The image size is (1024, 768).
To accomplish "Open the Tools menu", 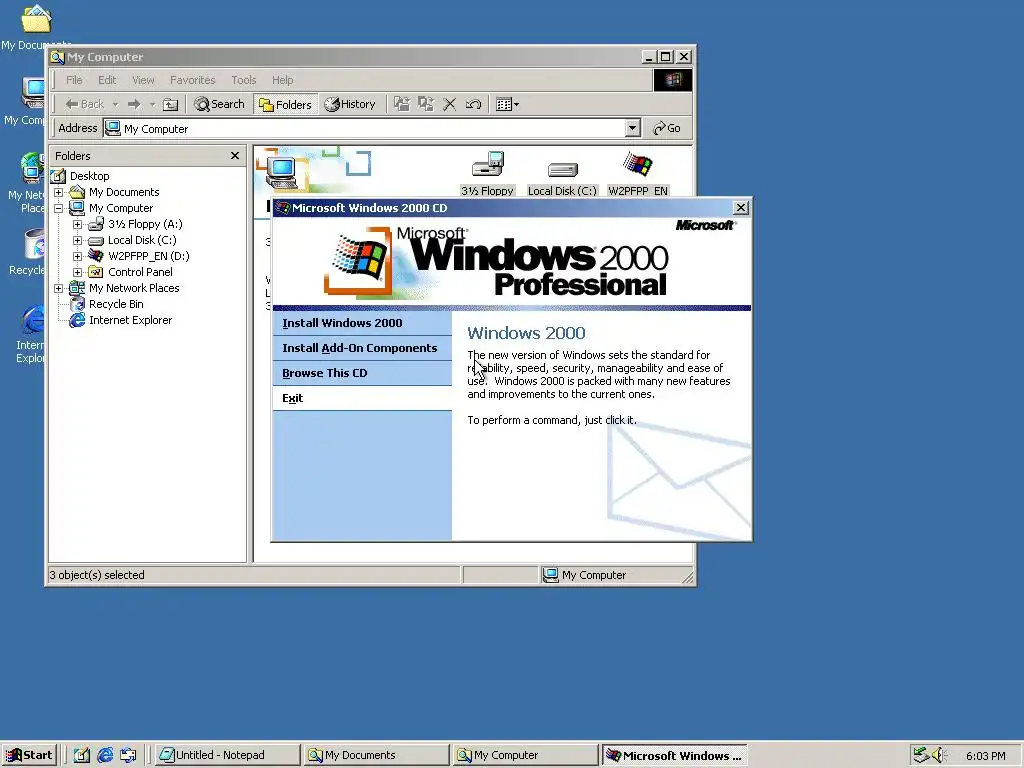I will click(x=244, y=80).
